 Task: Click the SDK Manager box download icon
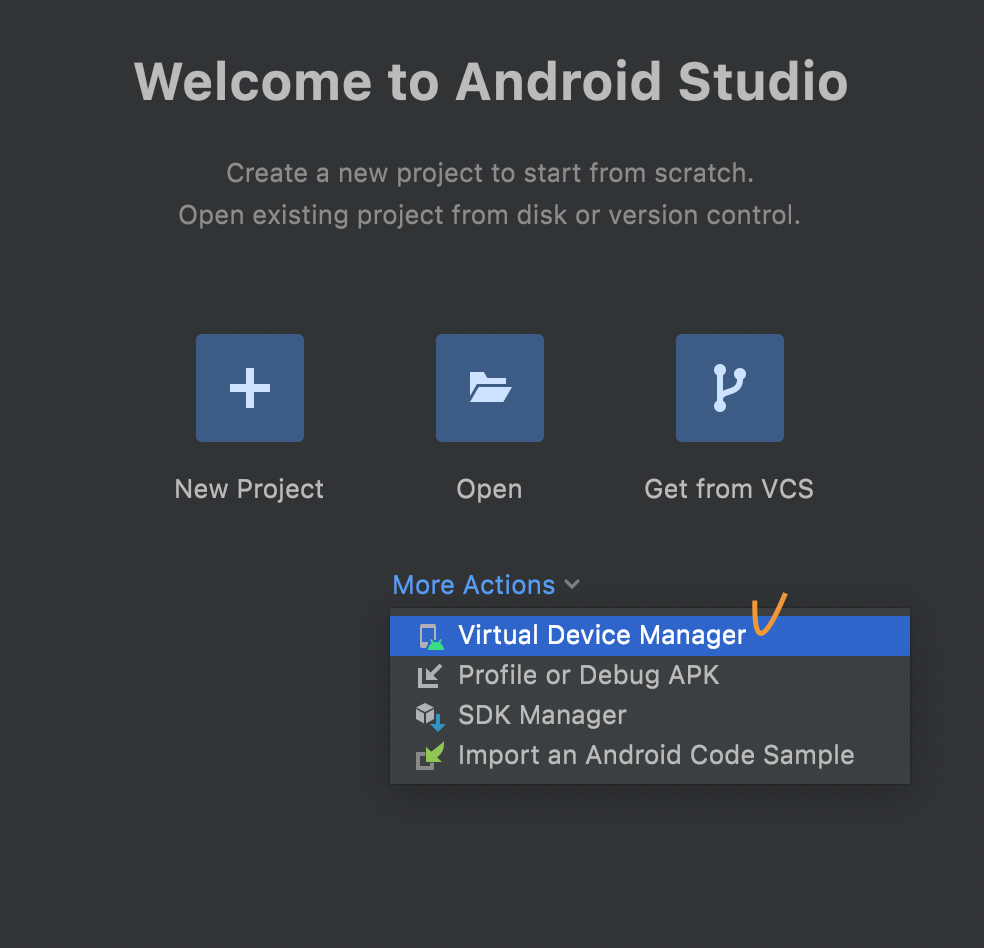tap(430, 716)
